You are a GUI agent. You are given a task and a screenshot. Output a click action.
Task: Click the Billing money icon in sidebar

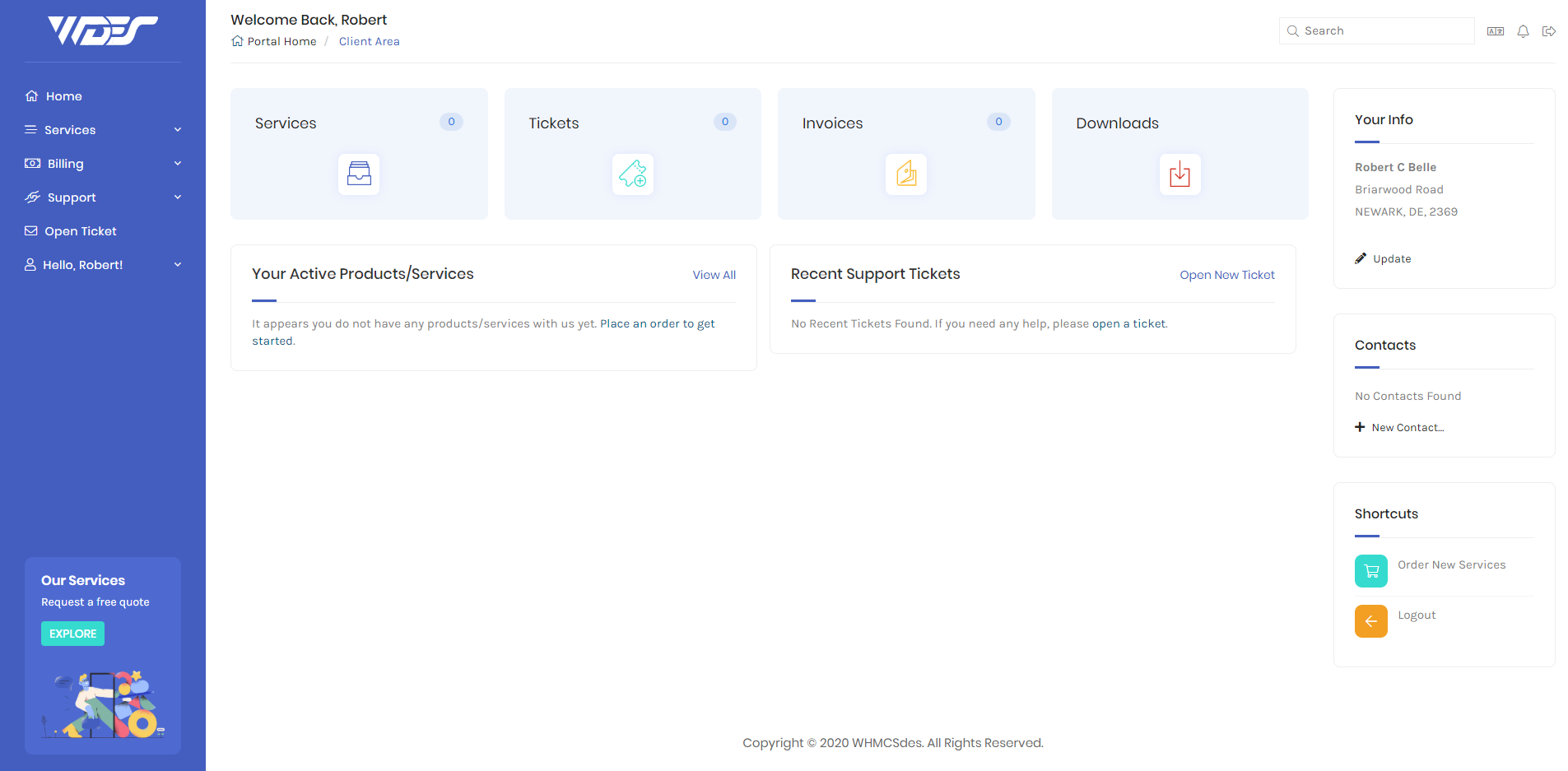(x=32, y=164)
